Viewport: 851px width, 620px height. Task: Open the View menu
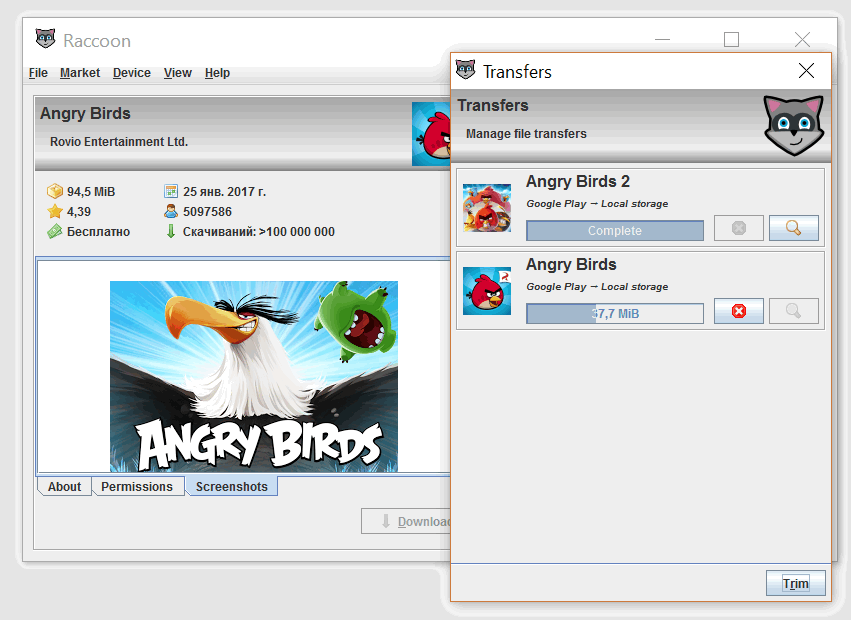click(x=177, y=73)
